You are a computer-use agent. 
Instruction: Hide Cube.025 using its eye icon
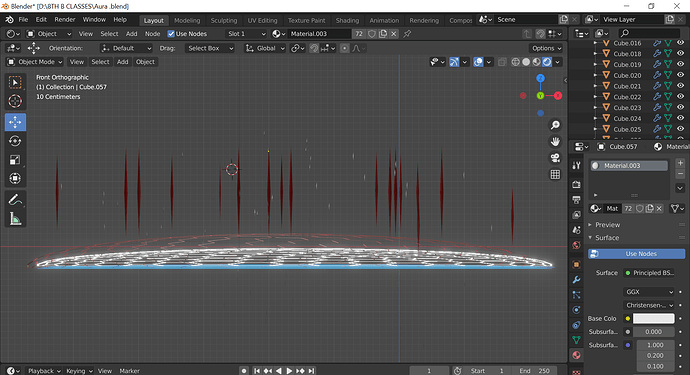tap(680, 129)
